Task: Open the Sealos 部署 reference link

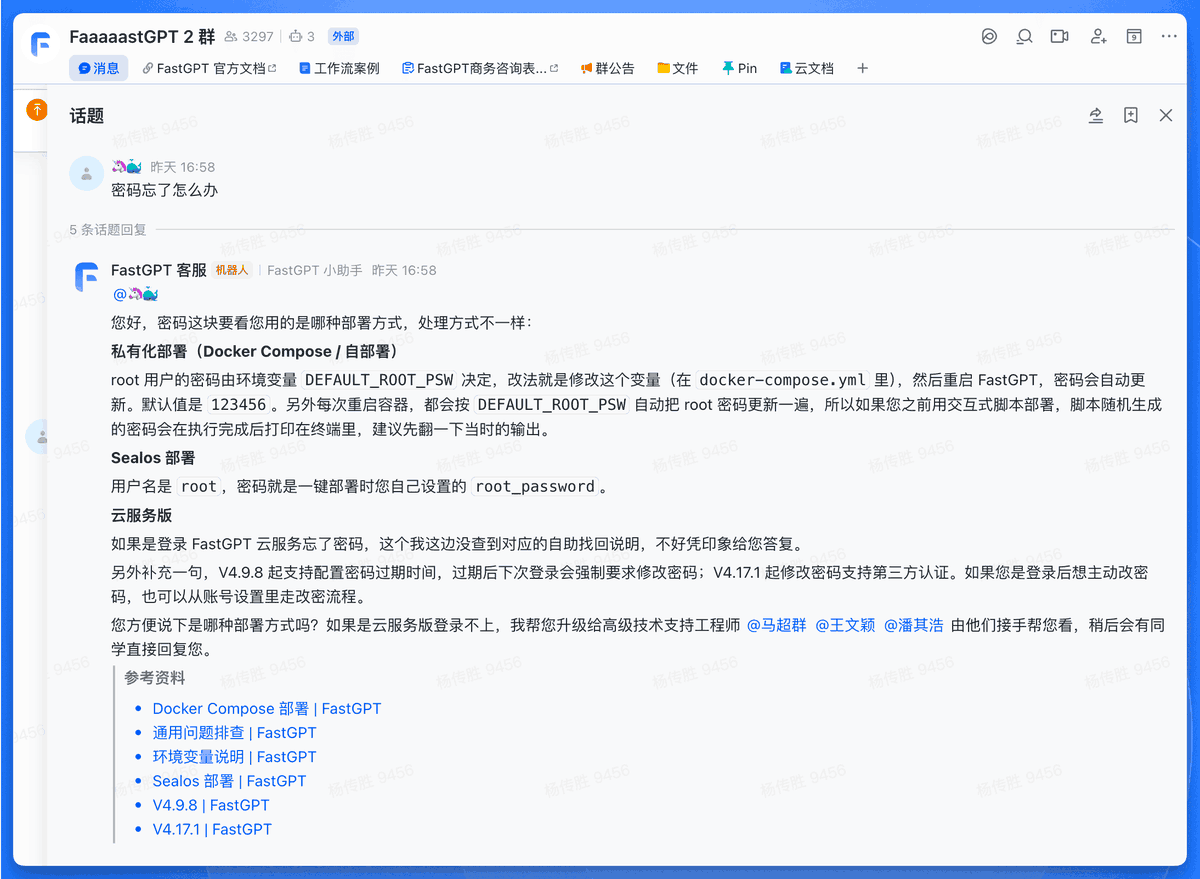Action: pyautogui.click(x=229, y=780)
